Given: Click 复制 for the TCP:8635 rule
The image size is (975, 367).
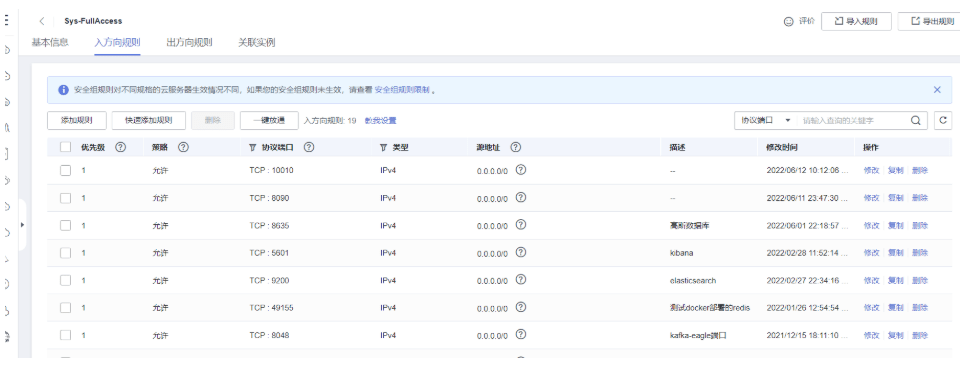Looking at the screenshot, I should (x=895, y=225).
